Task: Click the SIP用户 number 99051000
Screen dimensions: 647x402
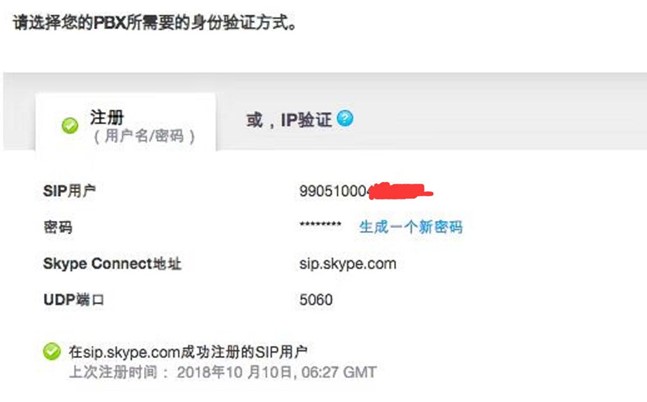Action: pos(333,191)
